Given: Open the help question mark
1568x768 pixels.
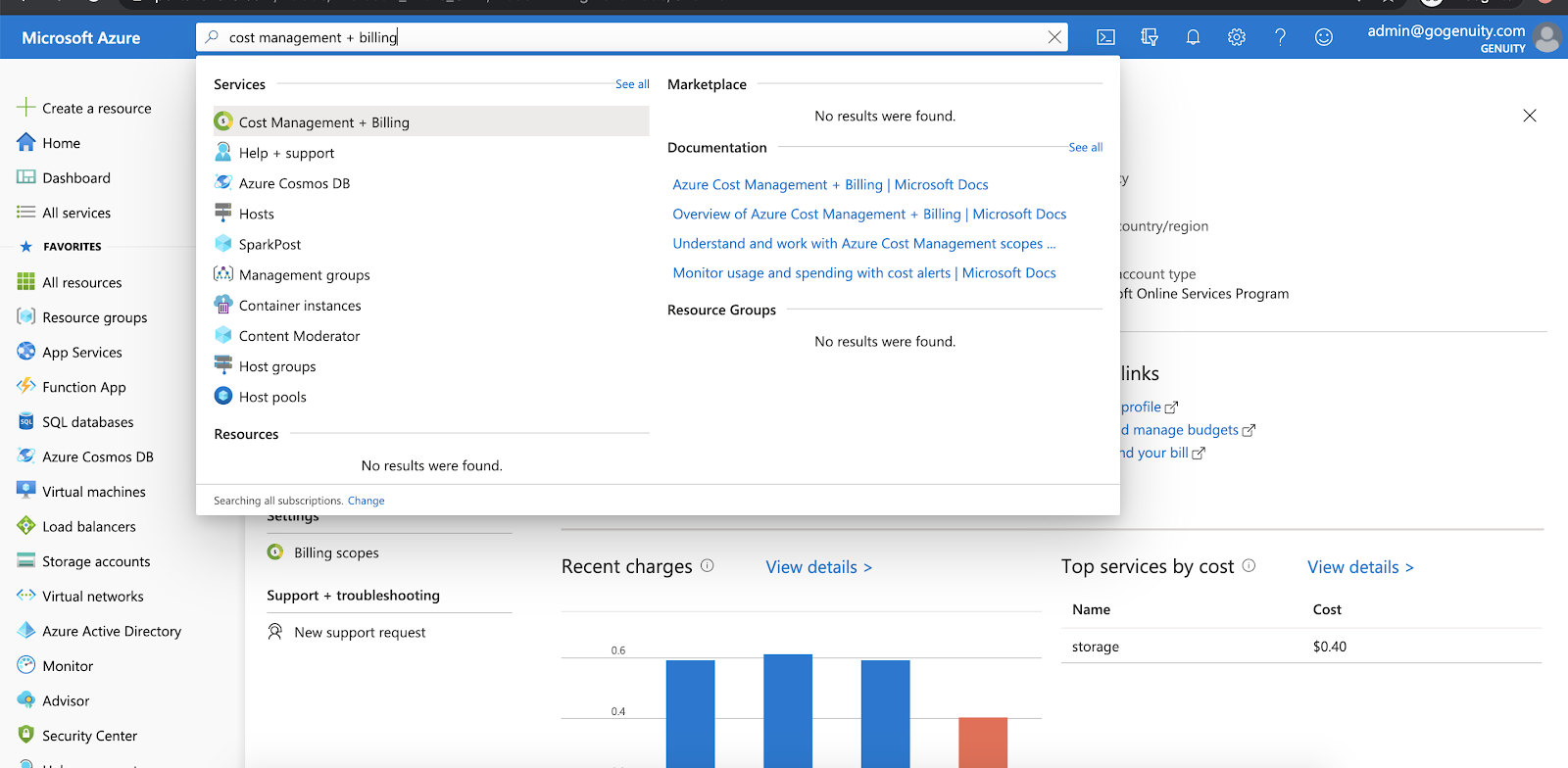Looking at the screenshot, I should click(x=1280, y=37).
